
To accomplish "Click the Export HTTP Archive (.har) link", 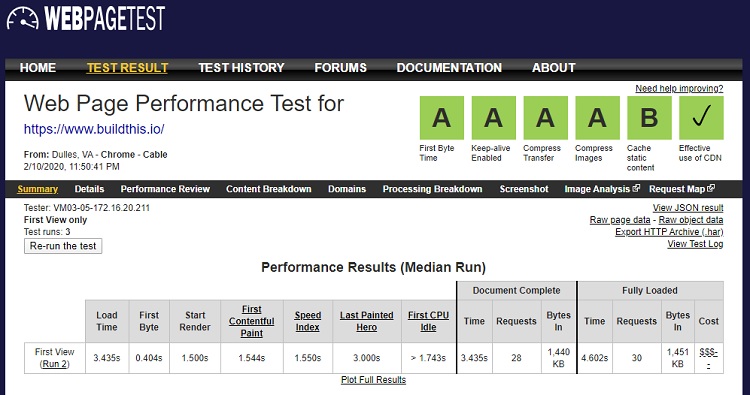I will [669, 232].
